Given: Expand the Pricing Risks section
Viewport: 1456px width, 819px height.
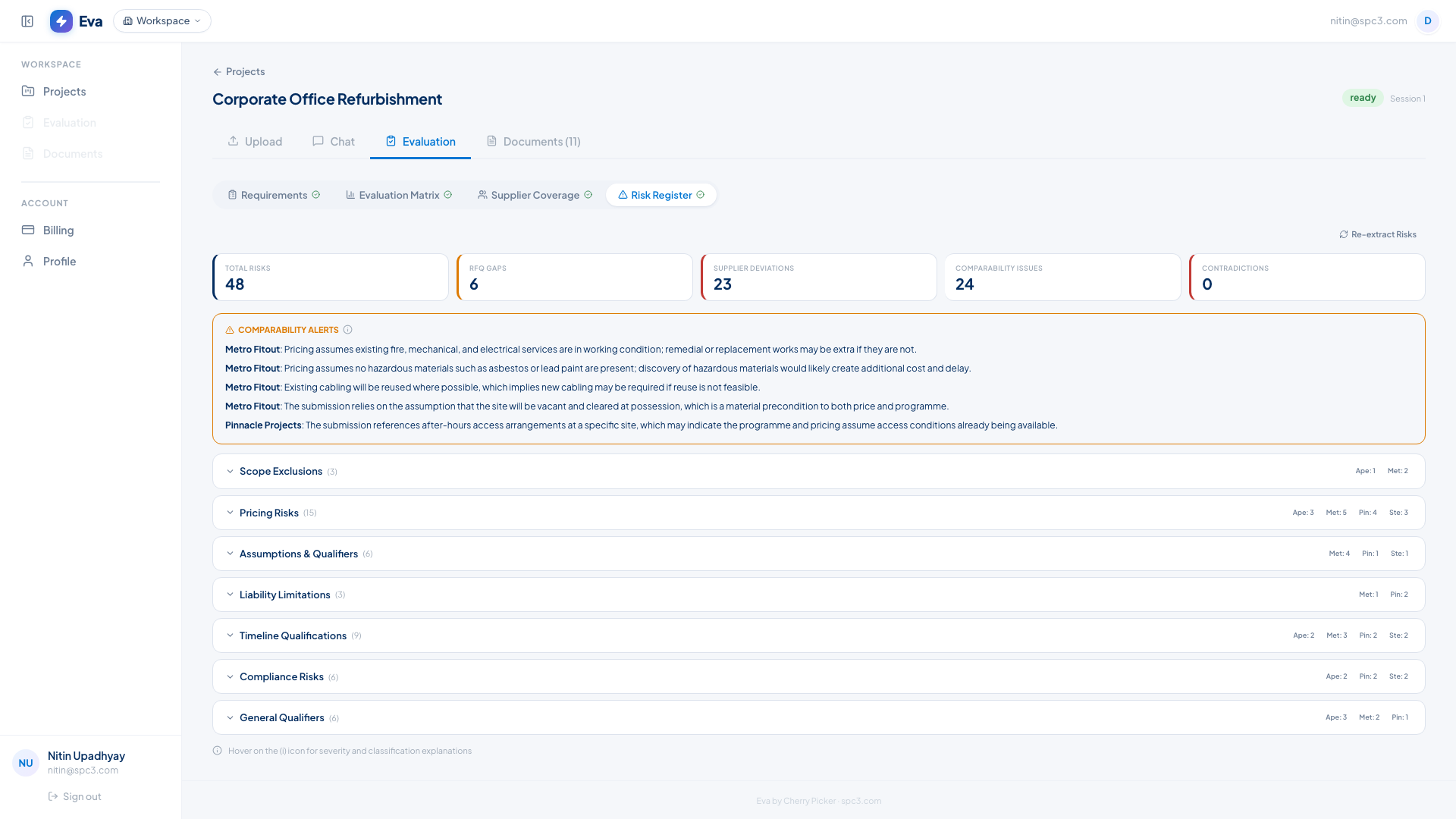Looking at the screenshot, I should tap(818, 513).
